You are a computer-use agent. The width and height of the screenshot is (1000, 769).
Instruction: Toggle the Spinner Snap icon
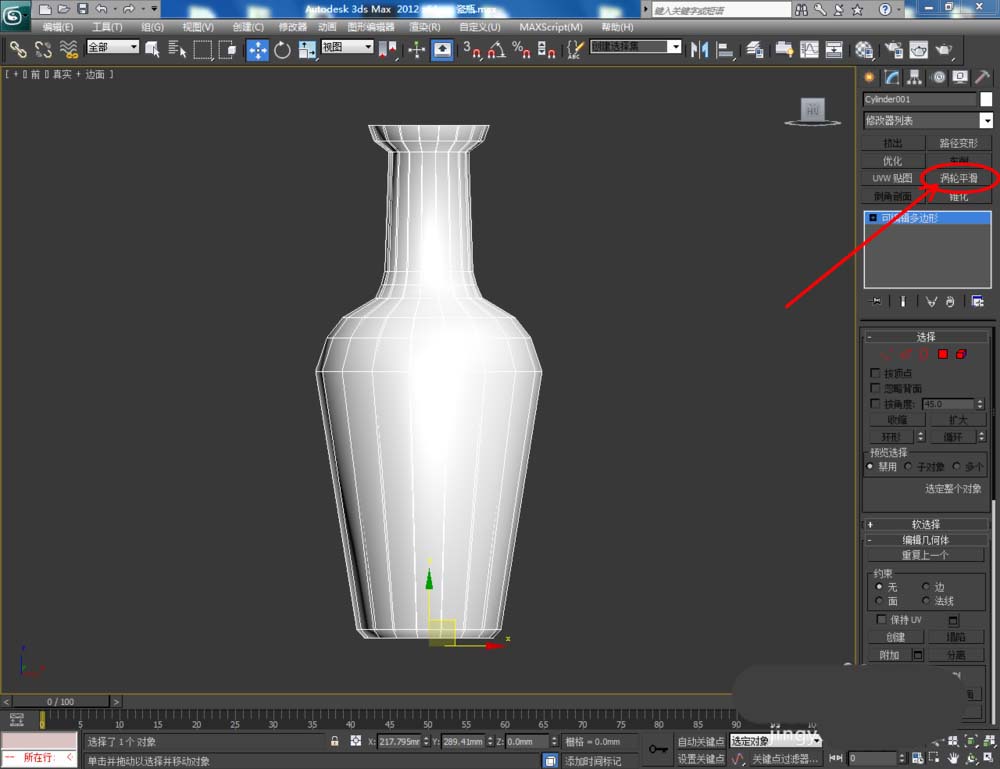pos(546,49)
